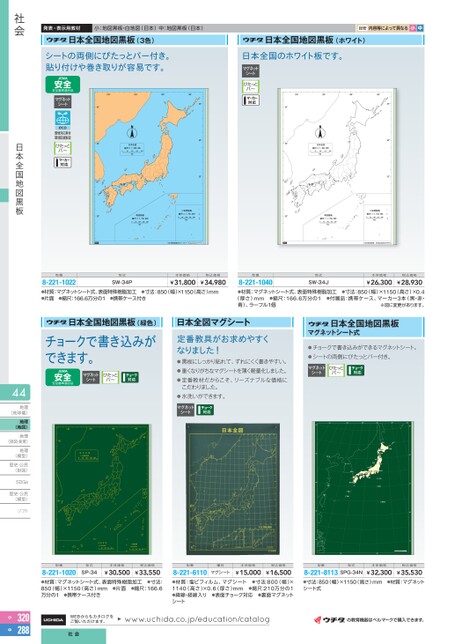The width and height of the screenshot is (462, 644).
Task: Click the white Japan outline map image
Action: (338, 166)
